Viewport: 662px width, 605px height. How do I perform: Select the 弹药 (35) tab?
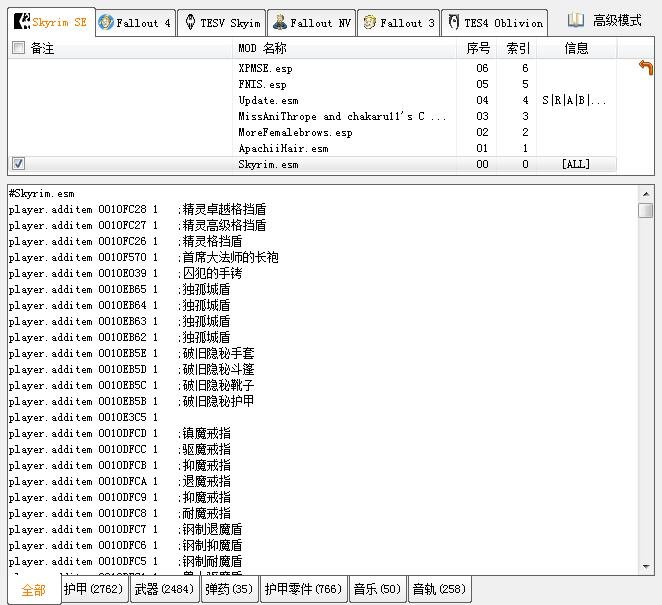coord(229,589)
